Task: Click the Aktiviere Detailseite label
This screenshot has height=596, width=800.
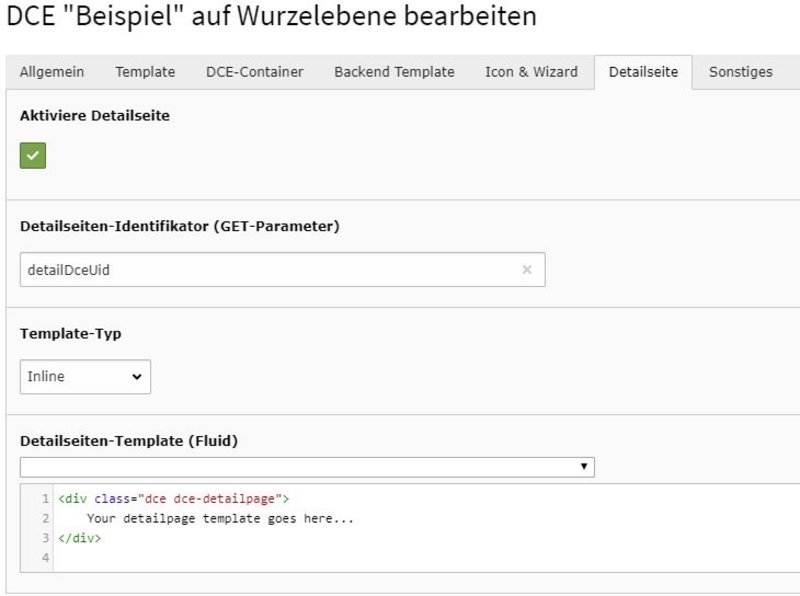Action: tap(95, 115)
